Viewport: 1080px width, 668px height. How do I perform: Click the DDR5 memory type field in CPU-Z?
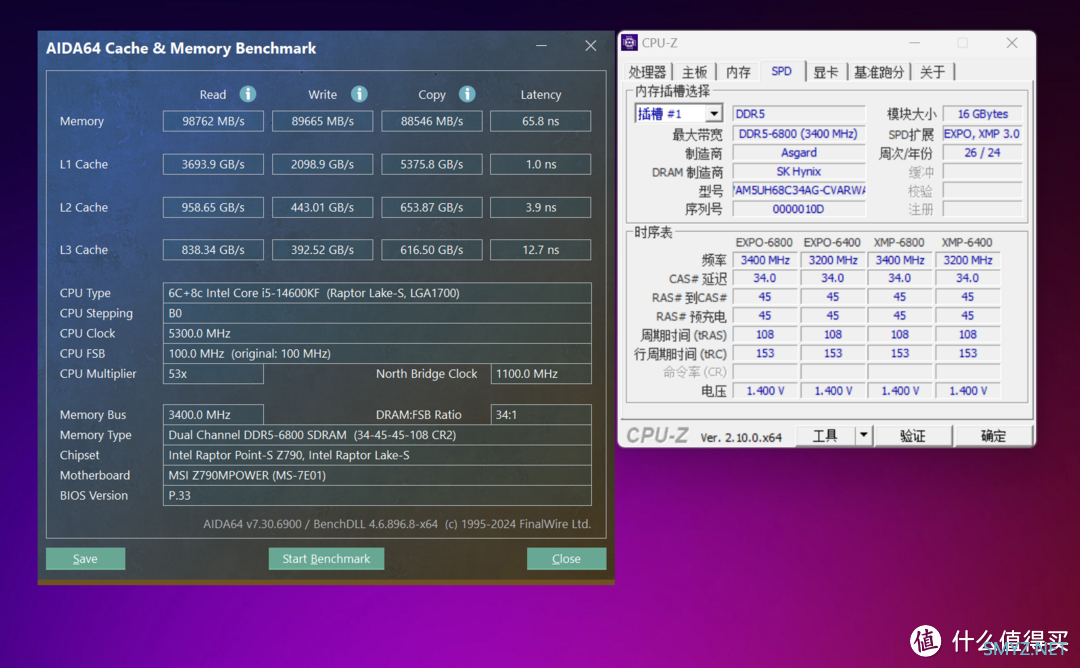click(798, 114)
